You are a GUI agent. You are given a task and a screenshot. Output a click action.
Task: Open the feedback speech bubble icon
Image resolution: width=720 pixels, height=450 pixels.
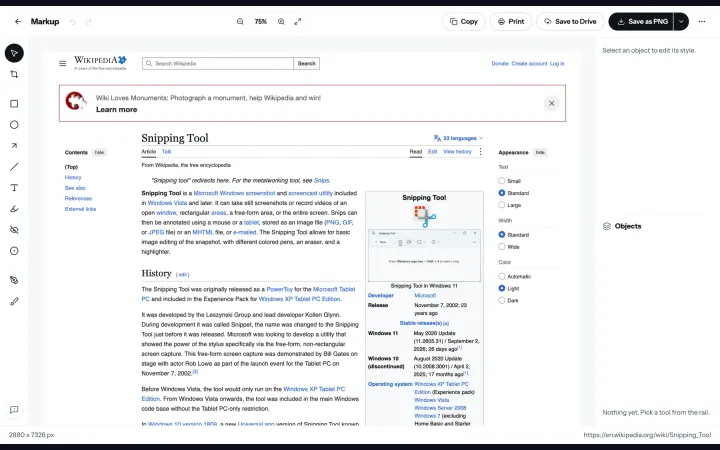pos(14,410)
